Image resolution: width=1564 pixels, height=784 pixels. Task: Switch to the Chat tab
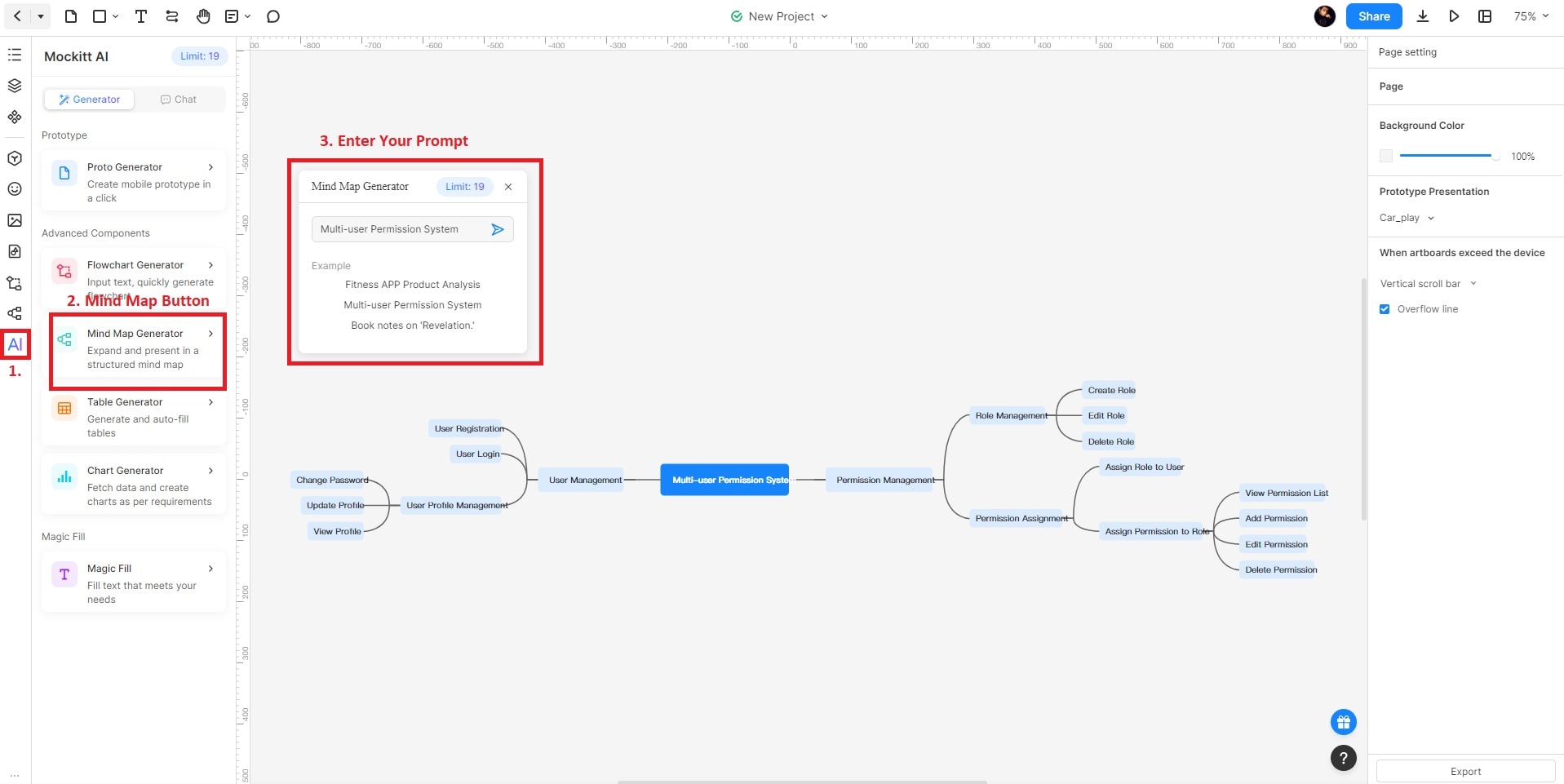(179, 100)
